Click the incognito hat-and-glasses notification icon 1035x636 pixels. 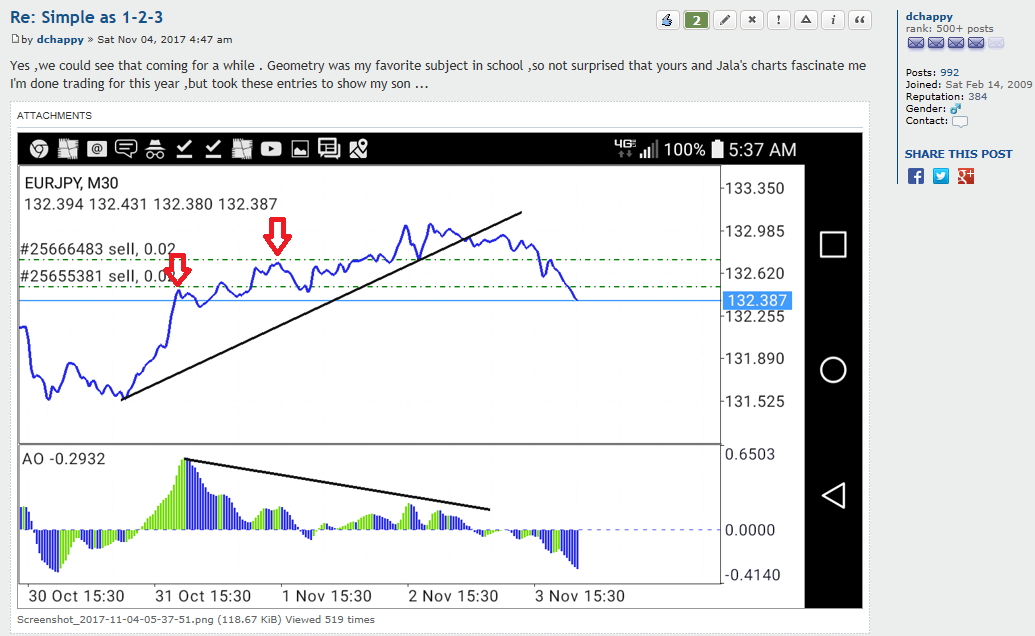coord(155,150)
